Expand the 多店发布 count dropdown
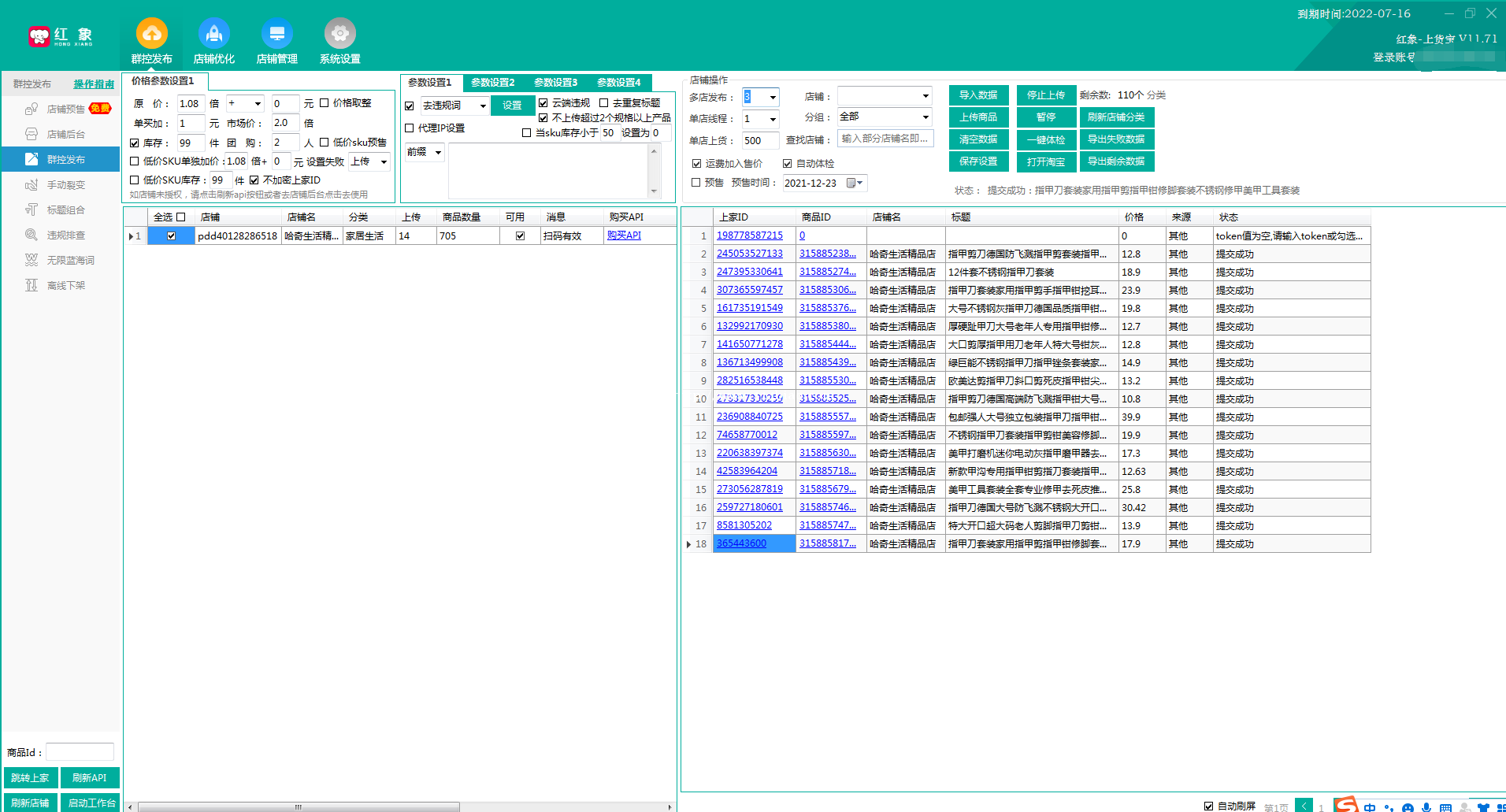This screenshot has height=812, width=1506. [x=773, y=98]
